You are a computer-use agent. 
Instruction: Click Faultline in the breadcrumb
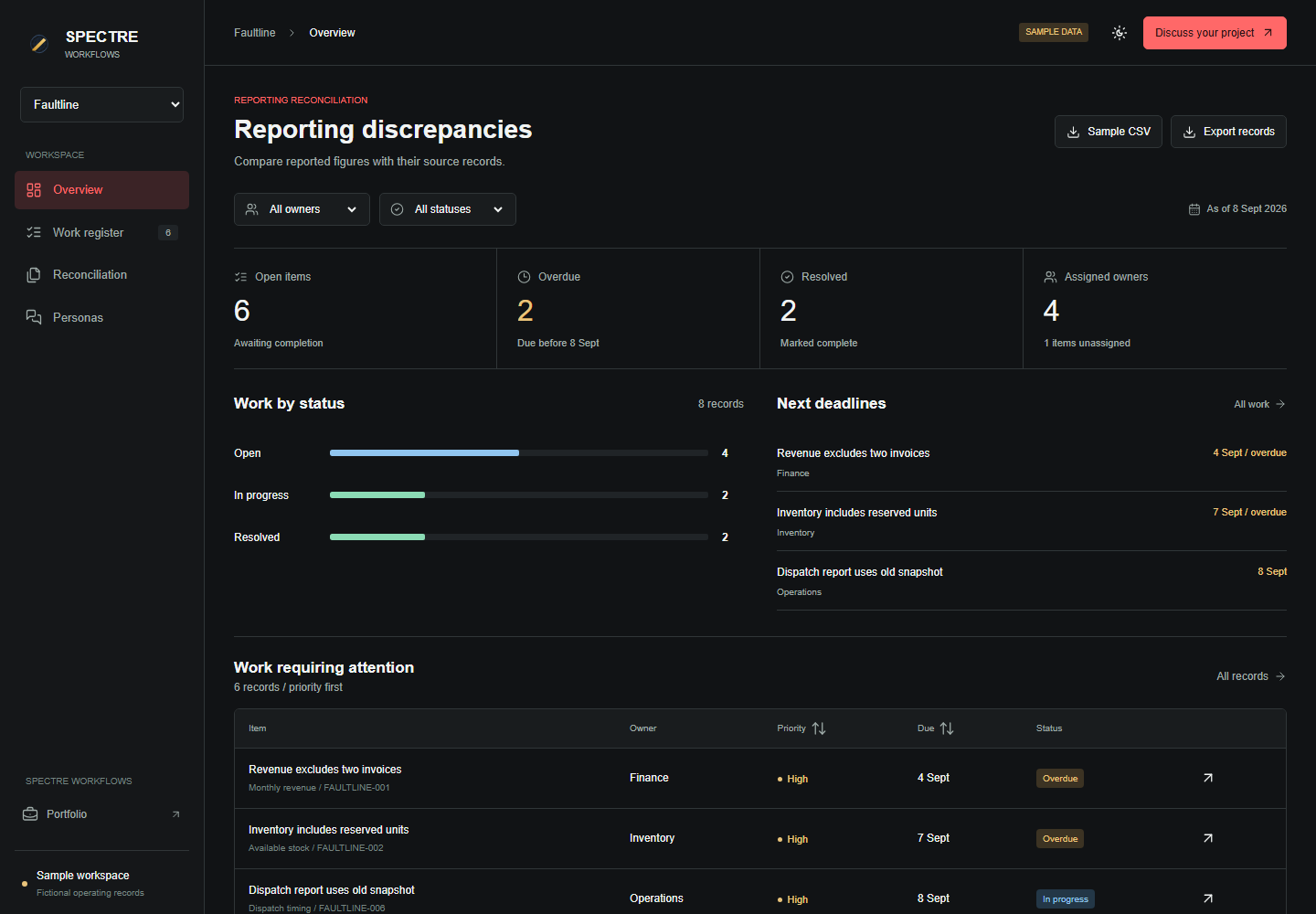click(x=254, y=33)
